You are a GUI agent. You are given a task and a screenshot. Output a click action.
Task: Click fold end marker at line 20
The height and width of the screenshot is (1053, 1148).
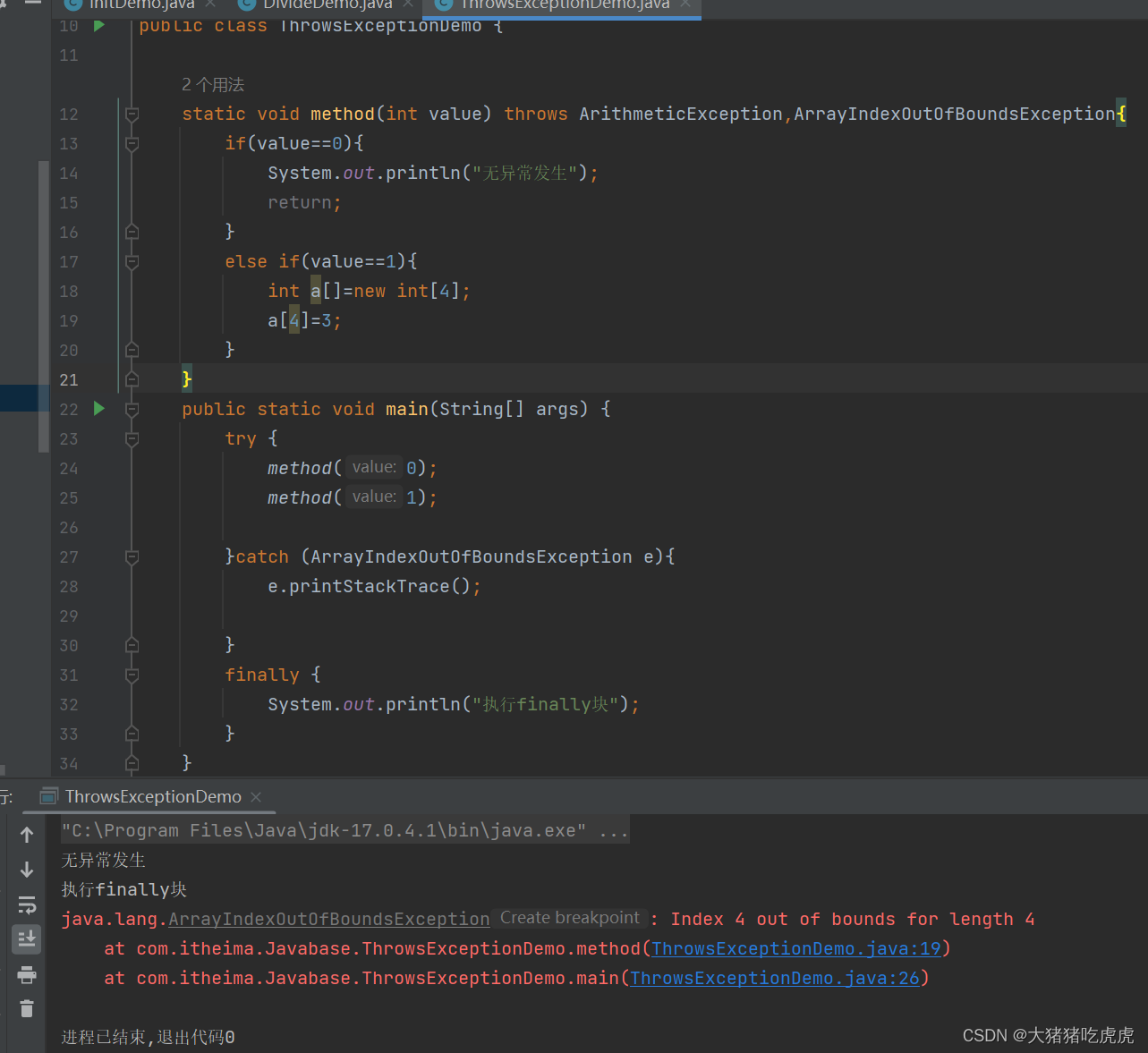[132, 350]
